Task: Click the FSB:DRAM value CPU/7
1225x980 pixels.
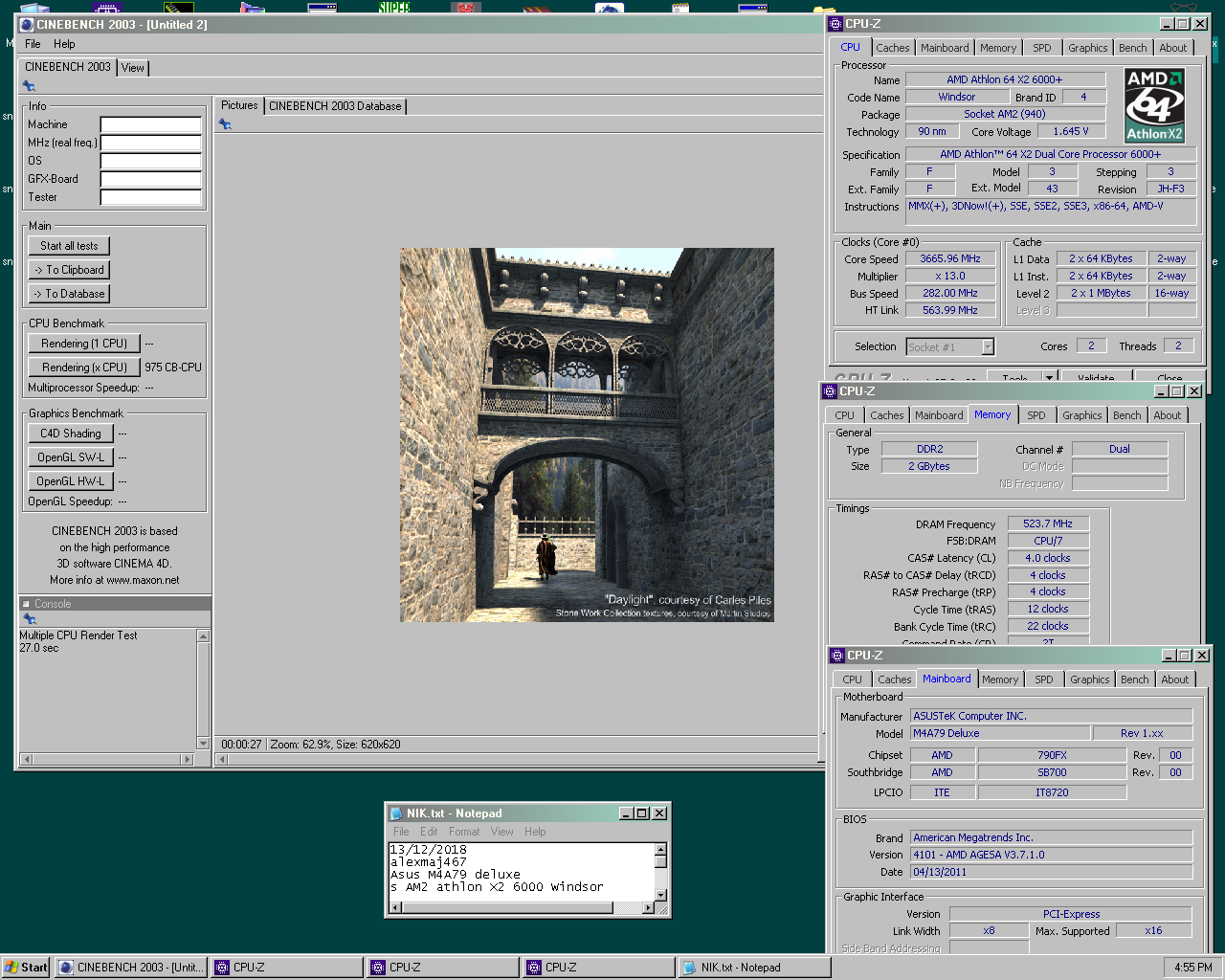Action: coord(1048,541)
